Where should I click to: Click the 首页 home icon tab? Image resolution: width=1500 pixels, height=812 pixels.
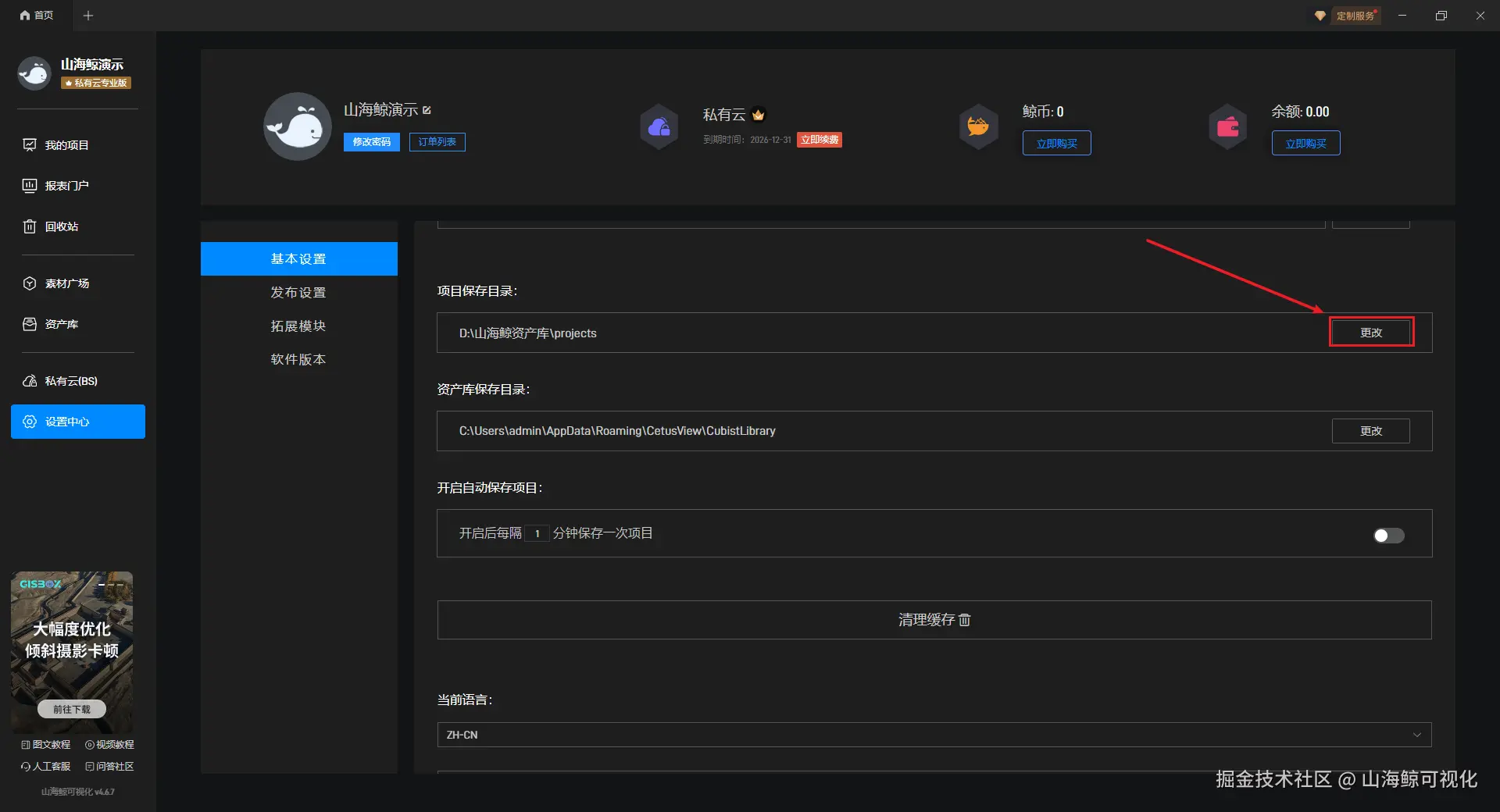click(37, 16)
